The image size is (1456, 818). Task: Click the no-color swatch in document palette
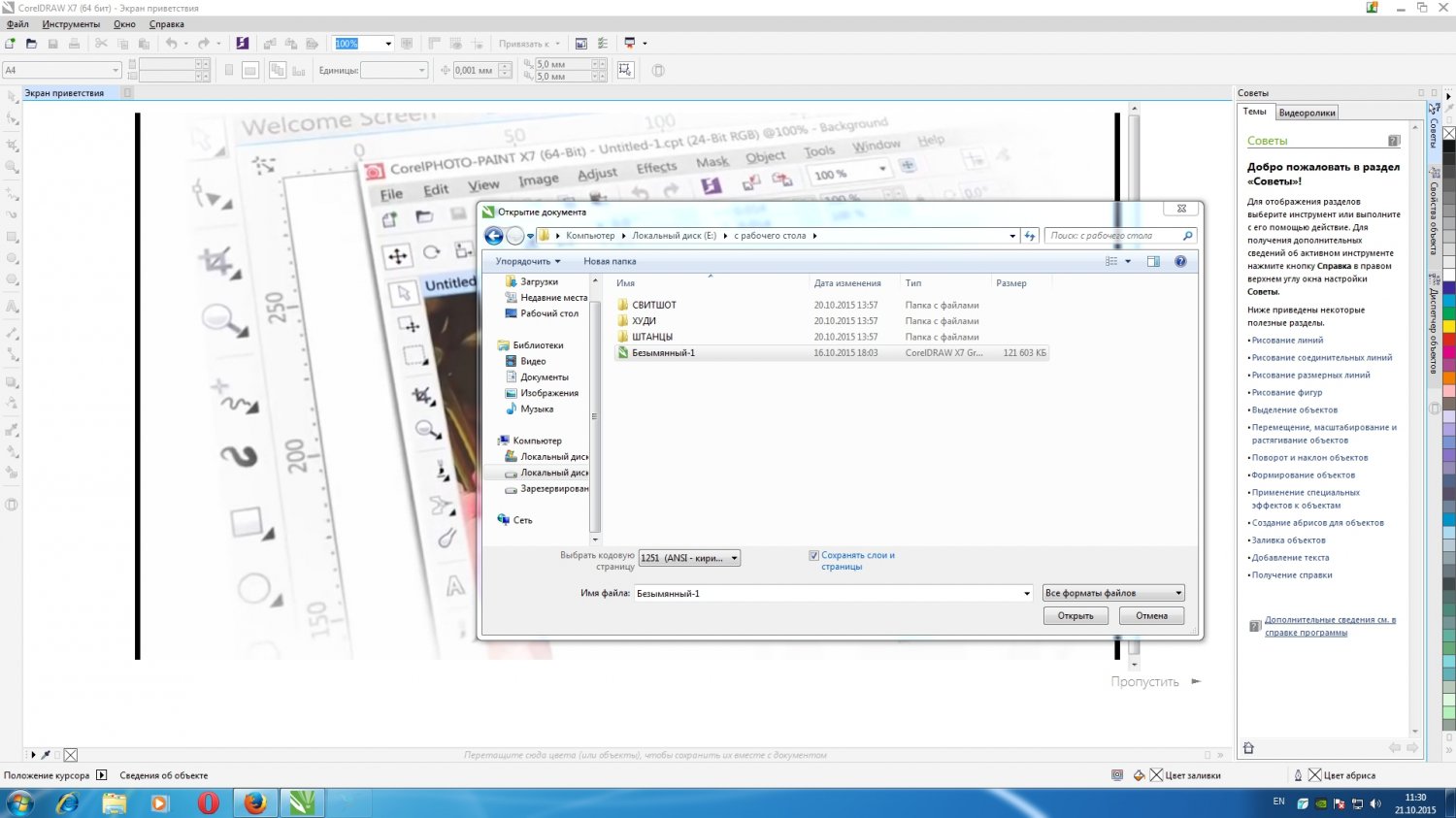point(71,755)
